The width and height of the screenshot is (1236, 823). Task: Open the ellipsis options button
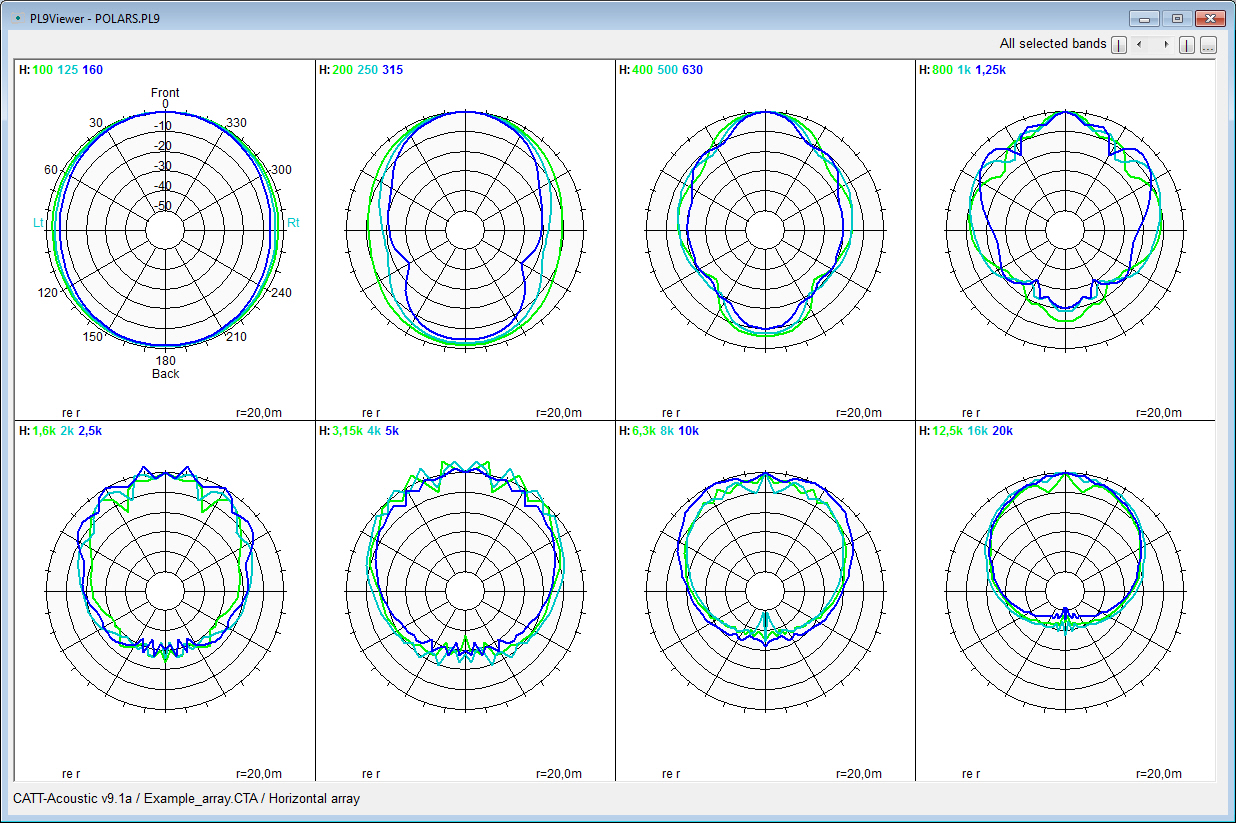(x=1208, y=45)
